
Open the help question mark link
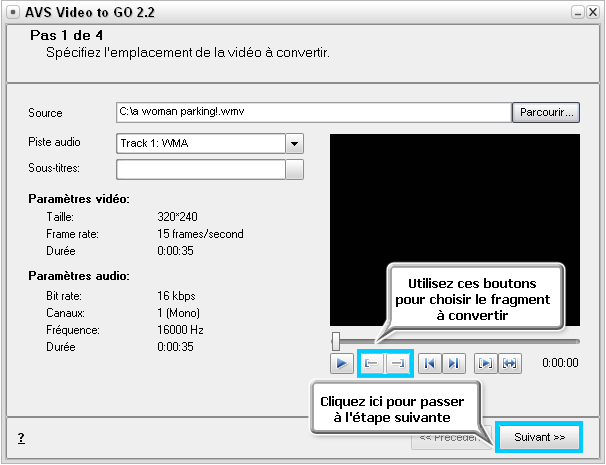click(x=21, y=438)
